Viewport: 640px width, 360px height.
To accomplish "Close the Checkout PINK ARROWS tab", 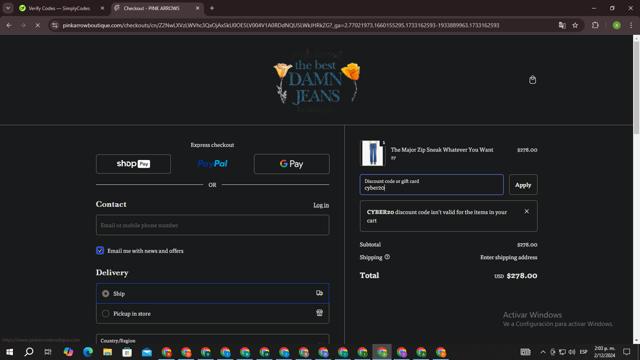I will [x=198, y=8].
